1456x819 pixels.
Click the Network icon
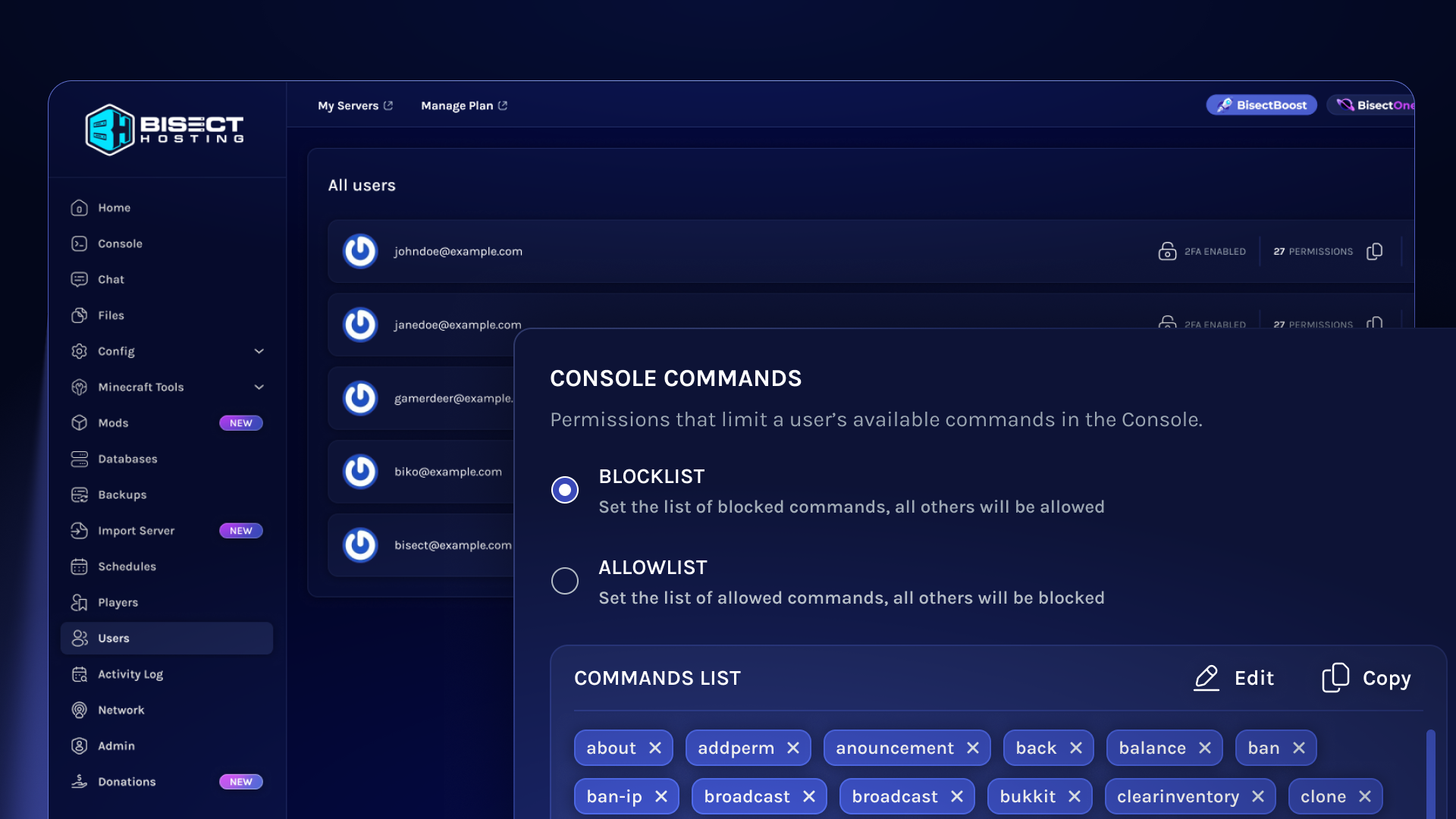(80, 710)
